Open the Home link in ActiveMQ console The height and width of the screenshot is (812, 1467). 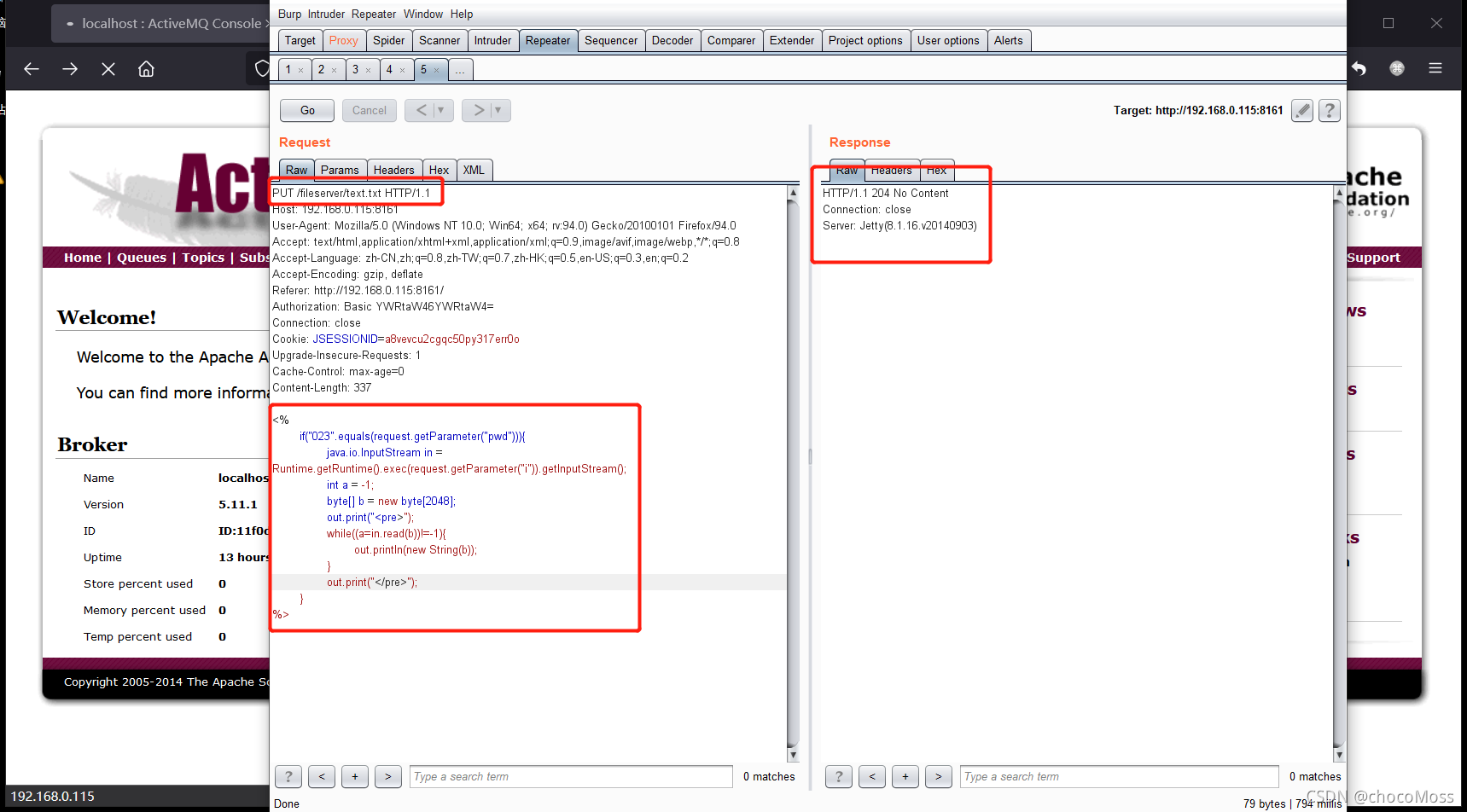pyautogui.click(x=83, y=258)
